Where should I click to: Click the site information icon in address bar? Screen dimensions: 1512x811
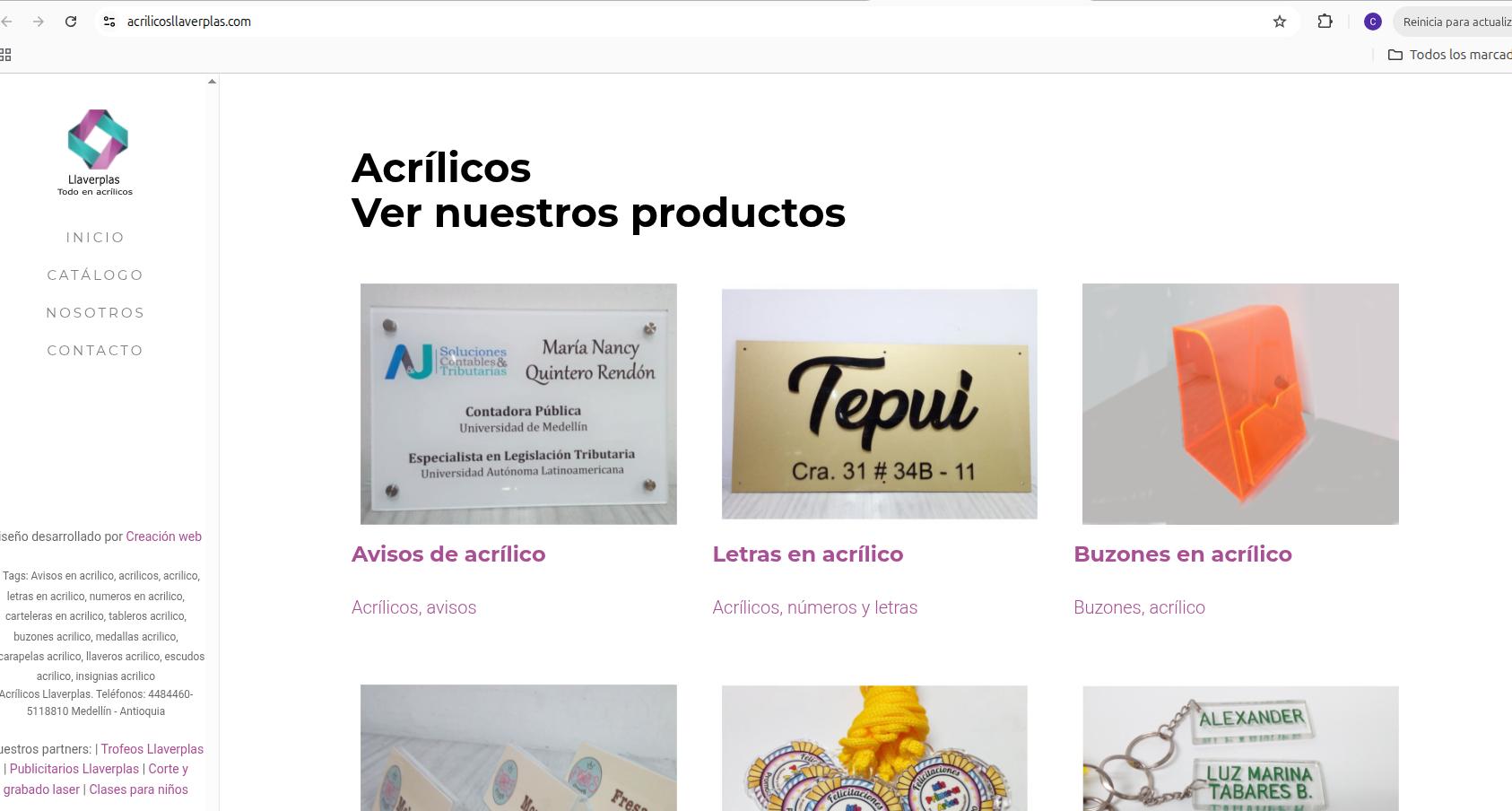point(109,22)
